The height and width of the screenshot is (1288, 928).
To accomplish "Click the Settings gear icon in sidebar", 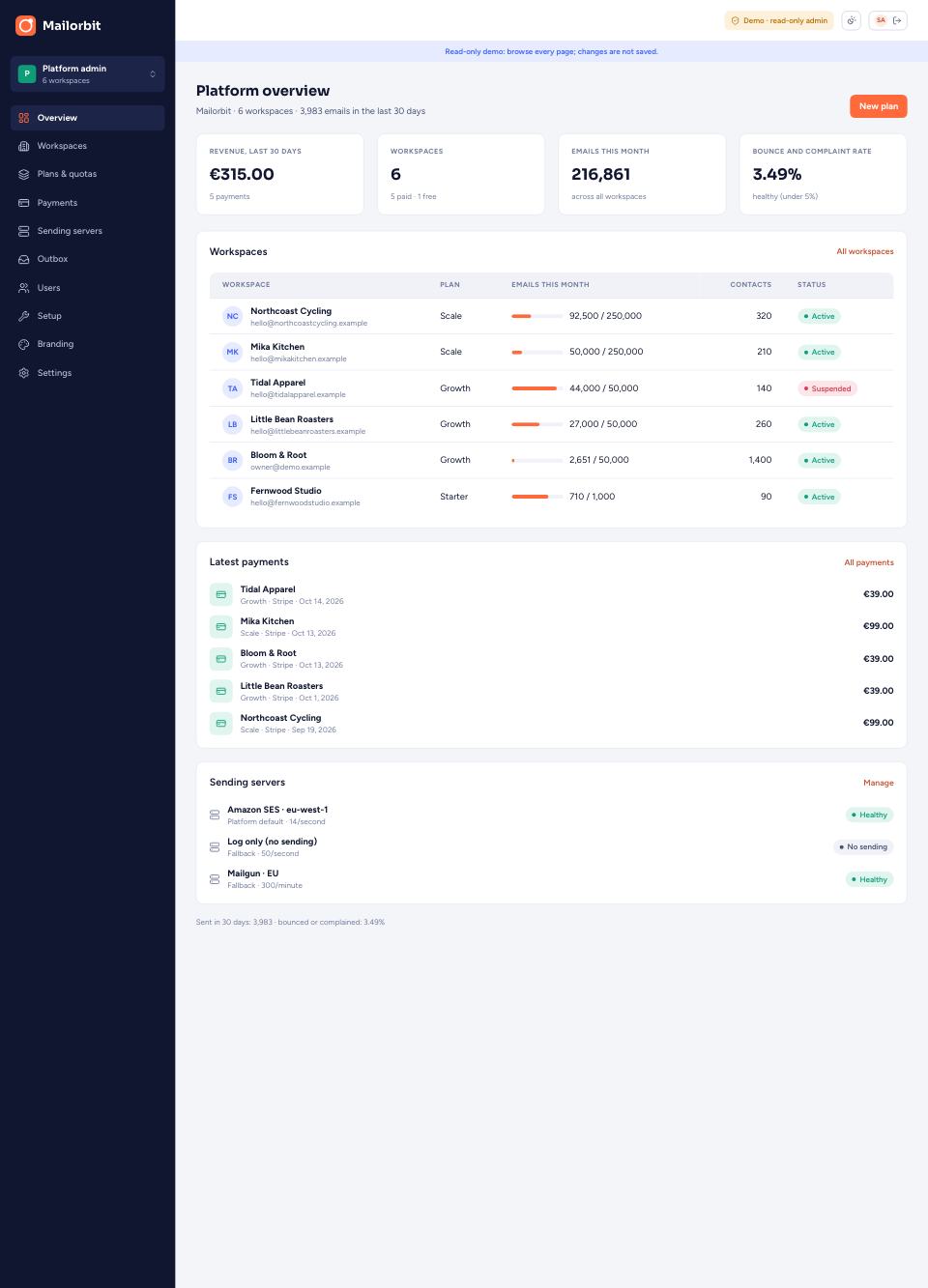I will 24,373.
